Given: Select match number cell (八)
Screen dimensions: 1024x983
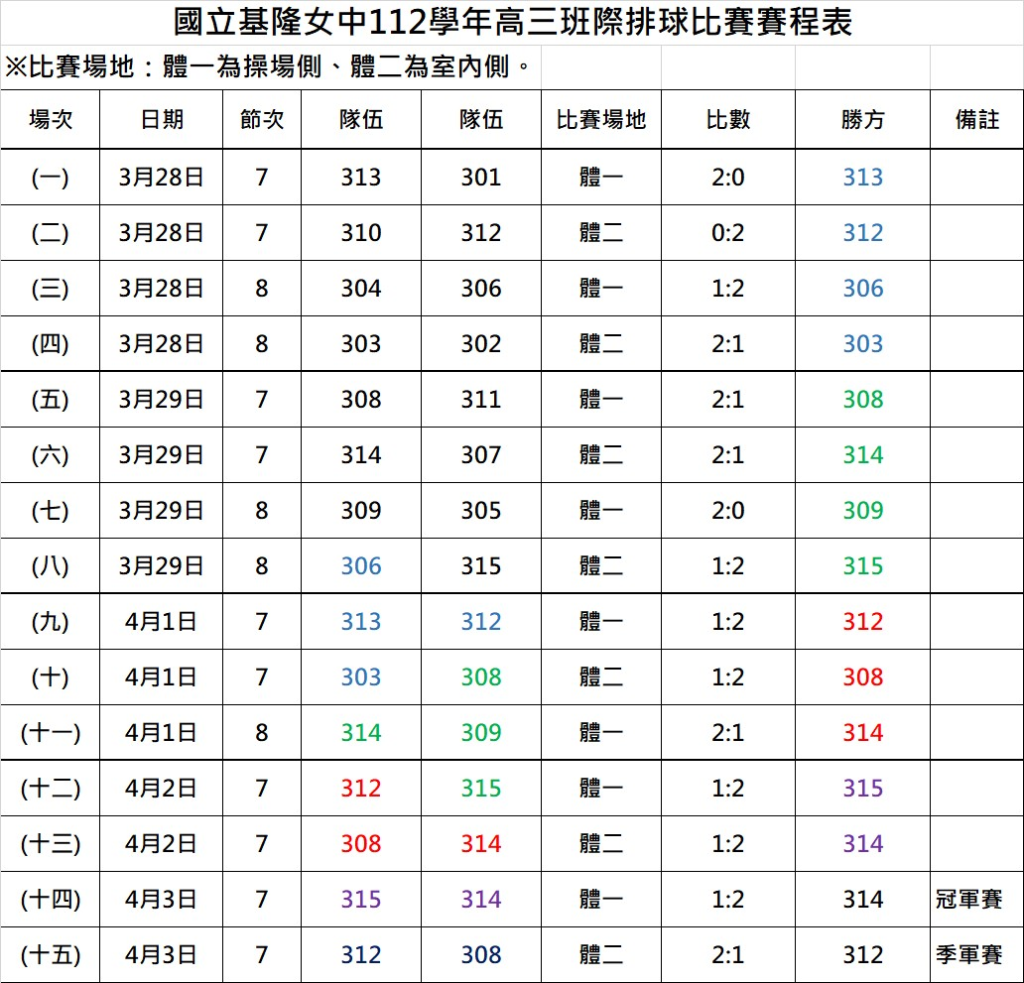Looking at the screenshot, I should pyautogui.click(x=50, y=566).
